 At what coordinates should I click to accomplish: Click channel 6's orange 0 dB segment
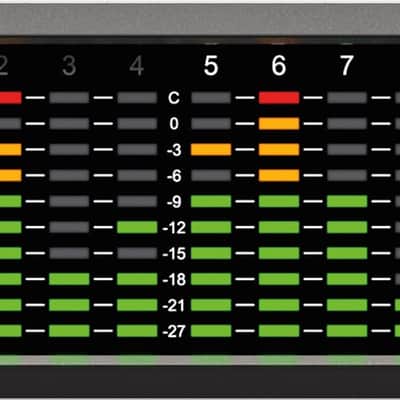(x=279, y=124)
